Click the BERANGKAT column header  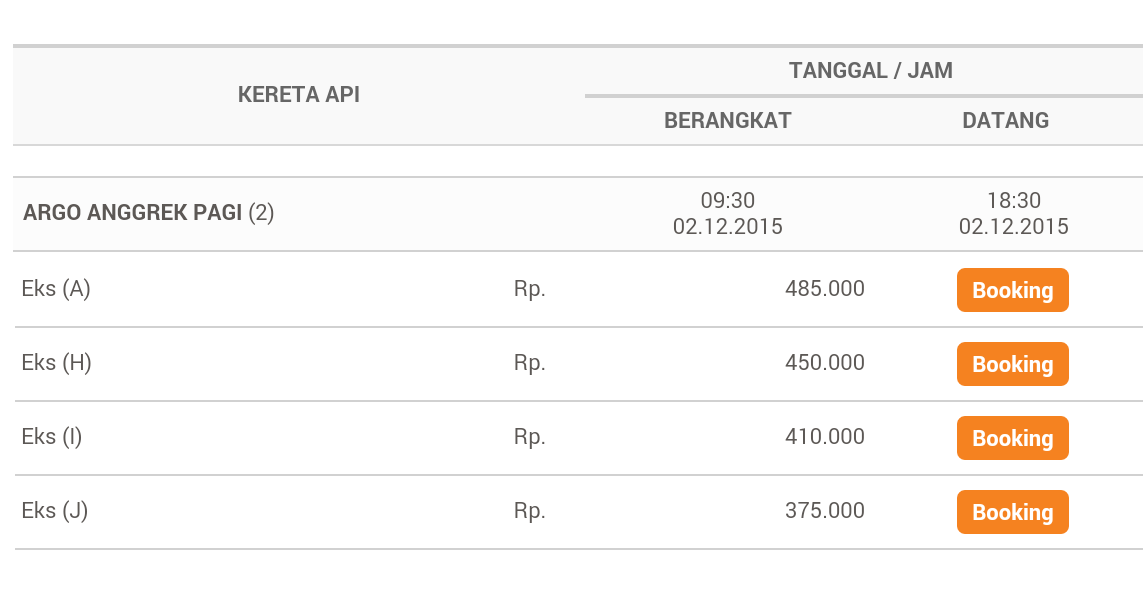[727, 120]
